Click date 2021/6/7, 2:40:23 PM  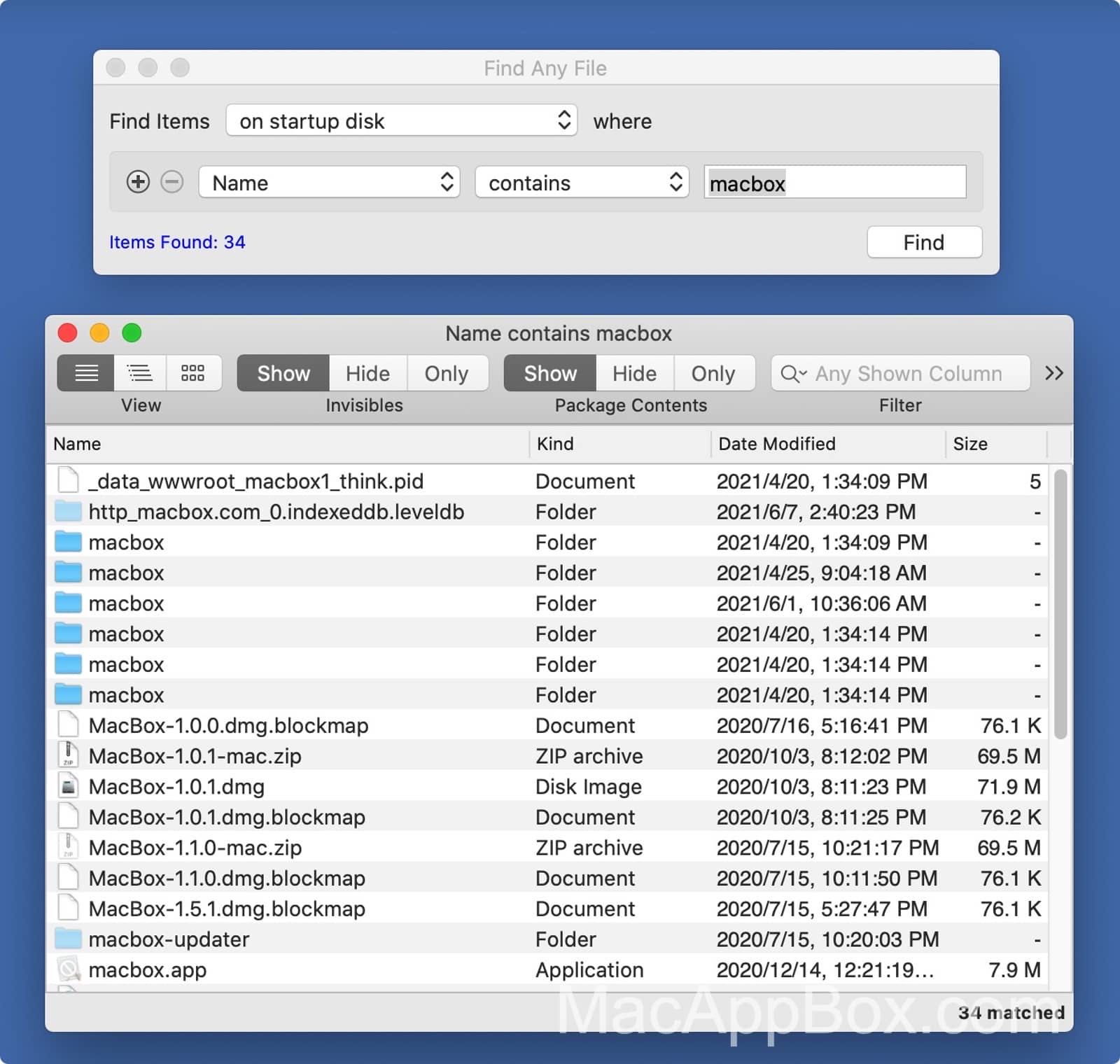pyautogui.click(x=816, y=512)
